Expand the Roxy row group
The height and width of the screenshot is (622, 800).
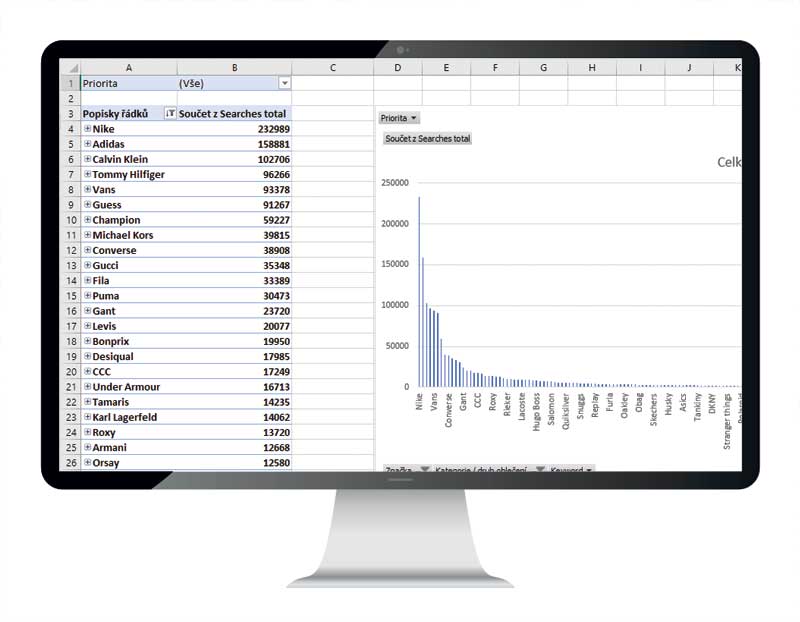87,432
